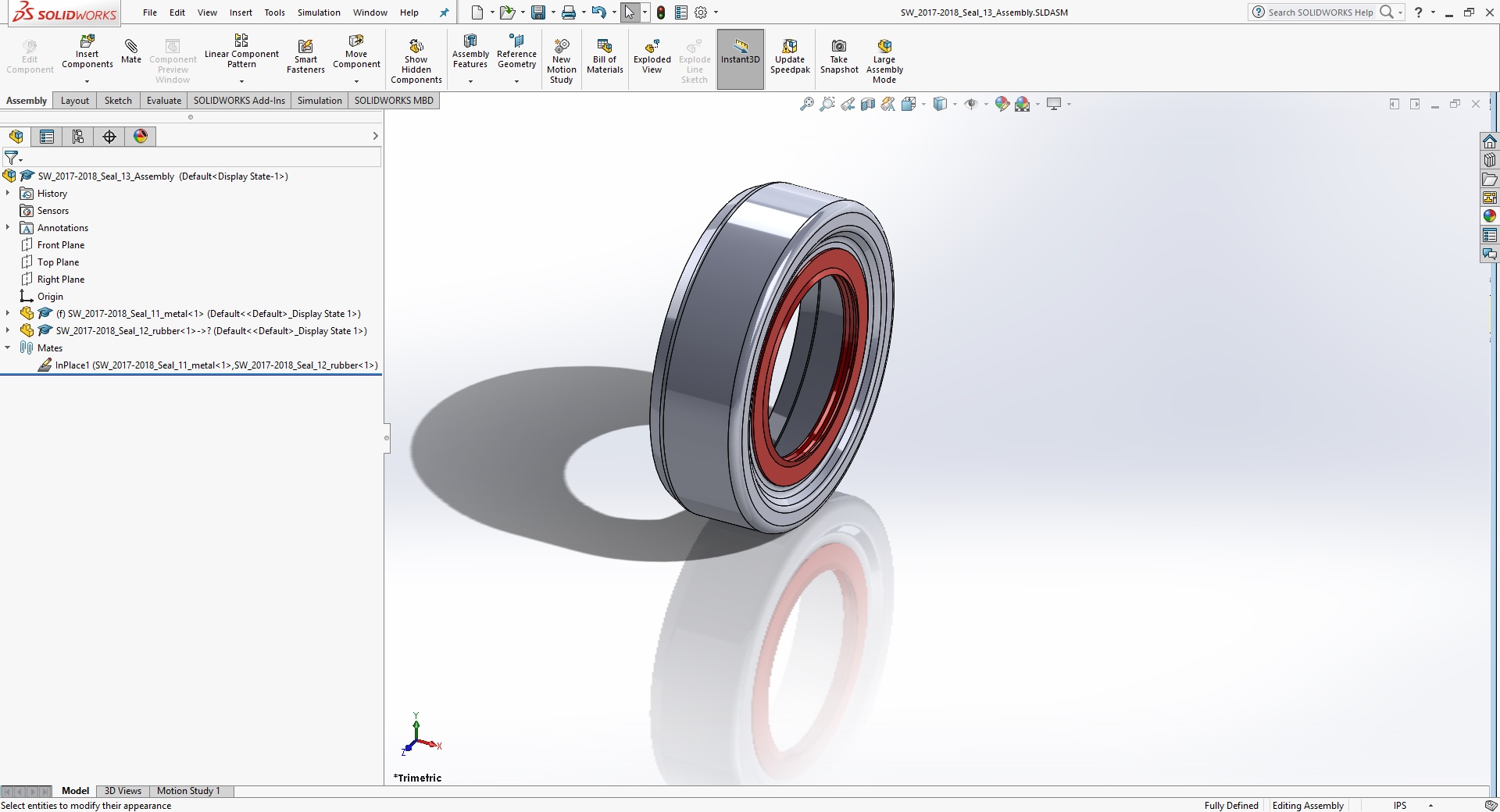Click the Search SOLIDWORKS Help field
This screenshot has height=812, width=1500.
pos(1320,12)
